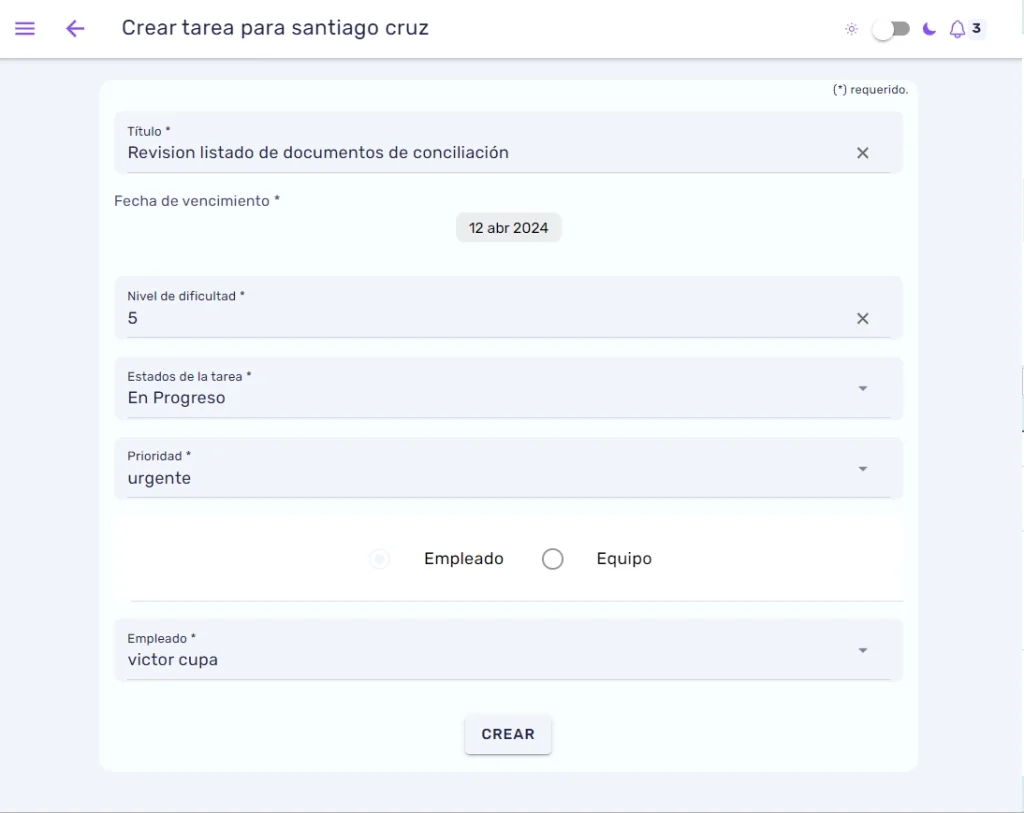This screenshot has width=1024, height=813.
Task: Clear the Nivel de dificultad value
Action: [x=863, y=318]
